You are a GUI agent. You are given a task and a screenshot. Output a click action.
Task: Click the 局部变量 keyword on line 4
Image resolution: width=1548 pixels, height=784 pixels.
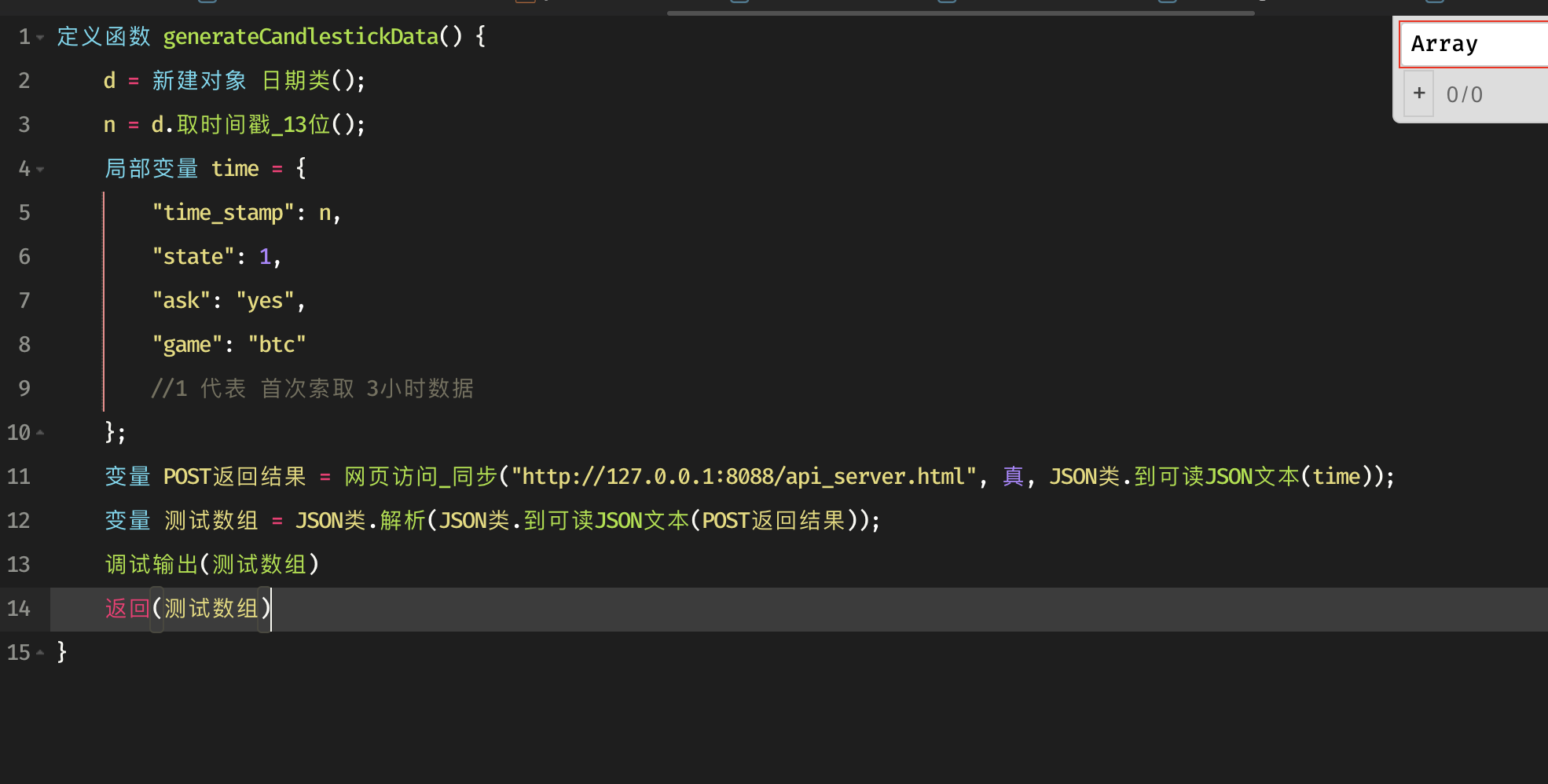click(152, 169)
